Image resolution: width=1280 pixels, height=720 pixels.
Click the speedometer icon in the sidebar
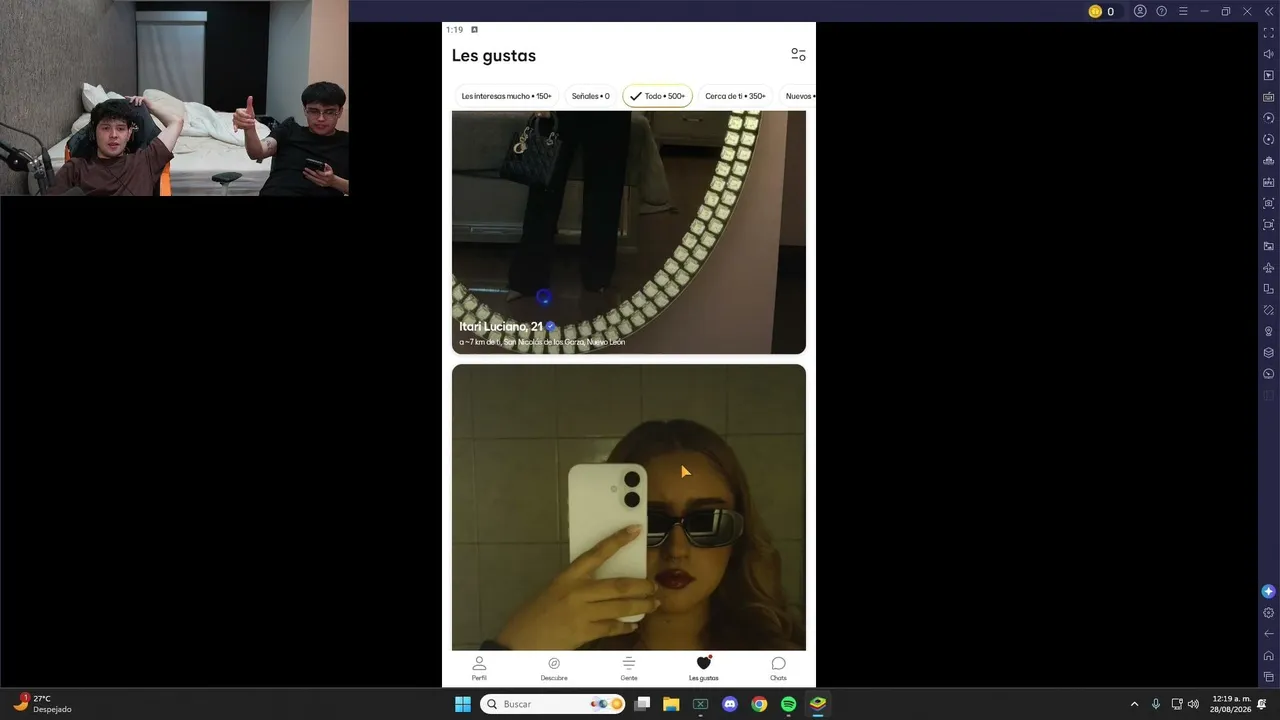click(x=1269, y=374)
